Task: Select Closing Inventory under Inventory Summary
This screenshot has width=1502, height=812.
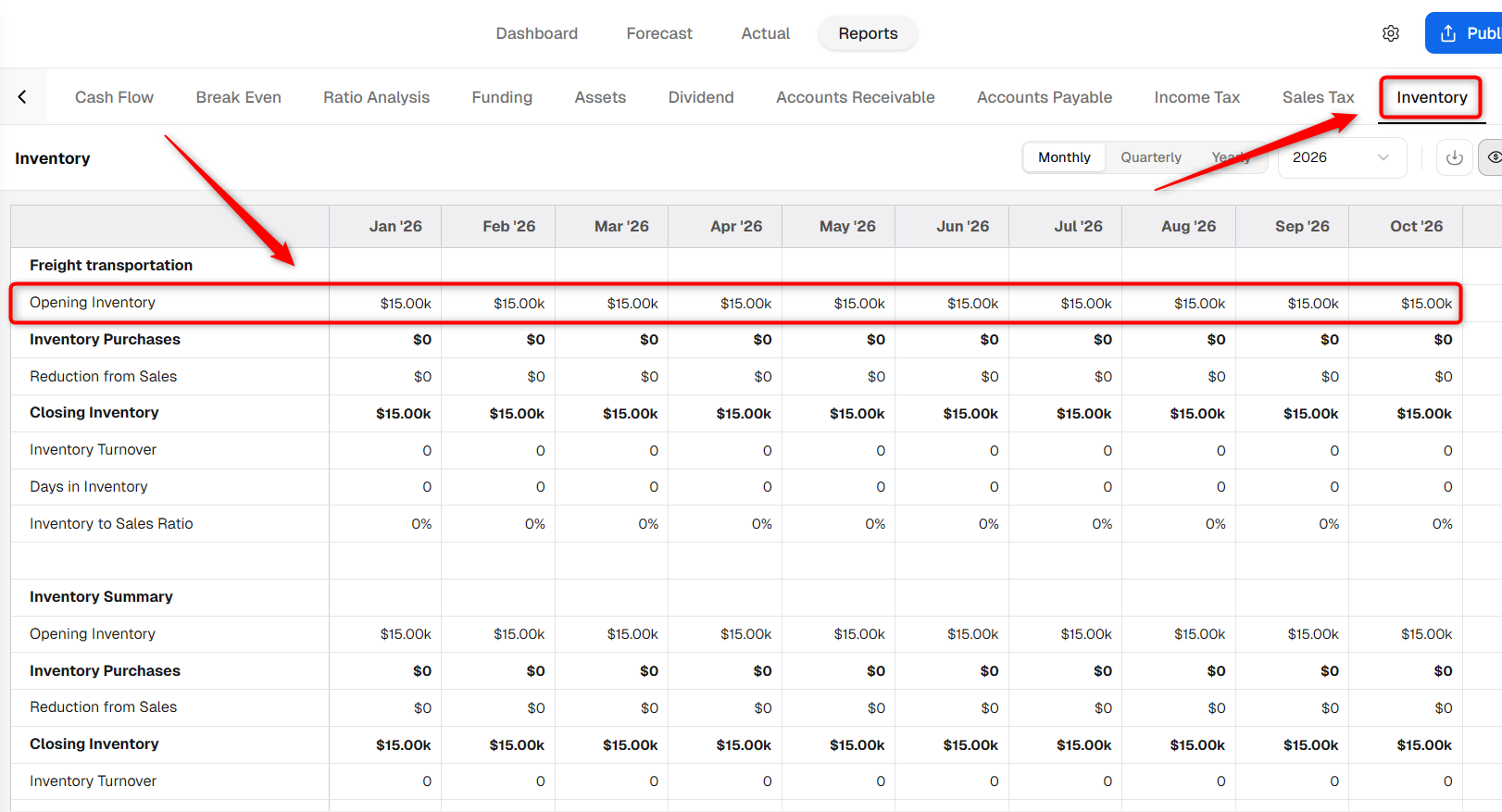Action: [94, 743]
